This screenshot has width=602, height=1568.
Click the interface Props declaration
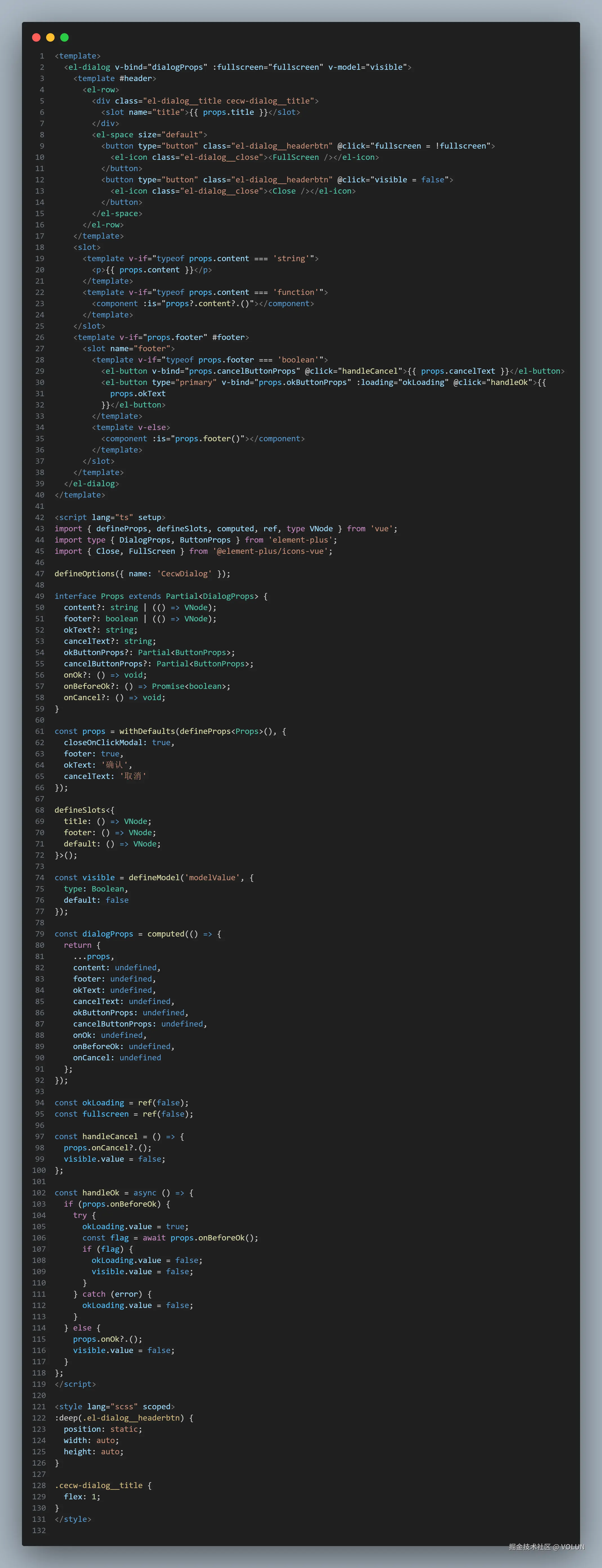89,596
